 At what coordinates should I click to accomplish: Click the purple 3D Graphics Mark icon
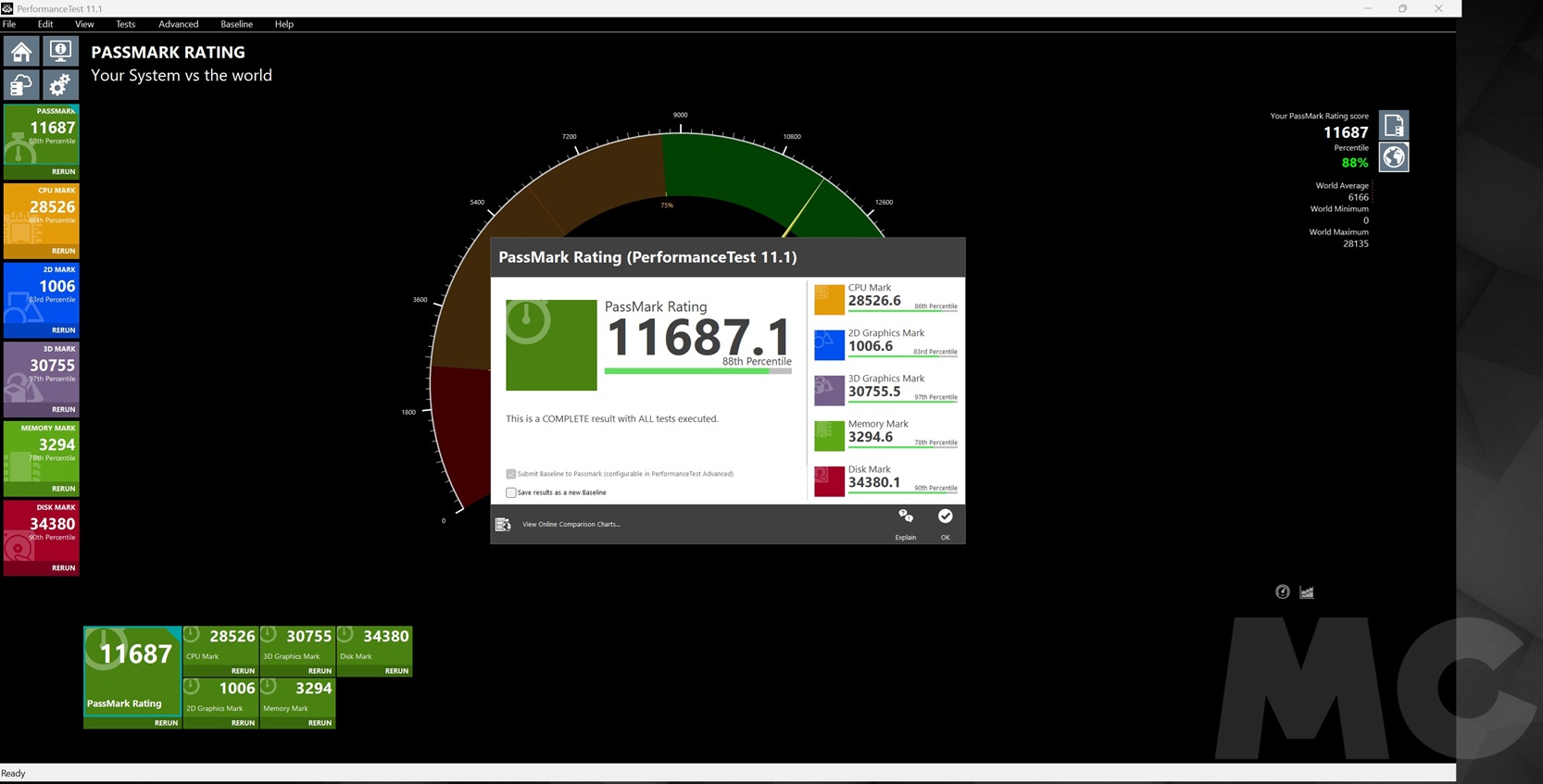click(x=829, y=390)
